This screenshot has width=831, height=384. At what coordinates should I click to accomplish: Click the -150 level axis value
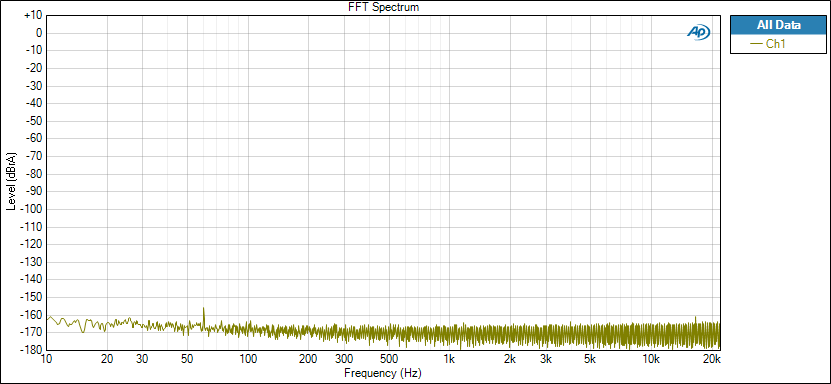32,297
